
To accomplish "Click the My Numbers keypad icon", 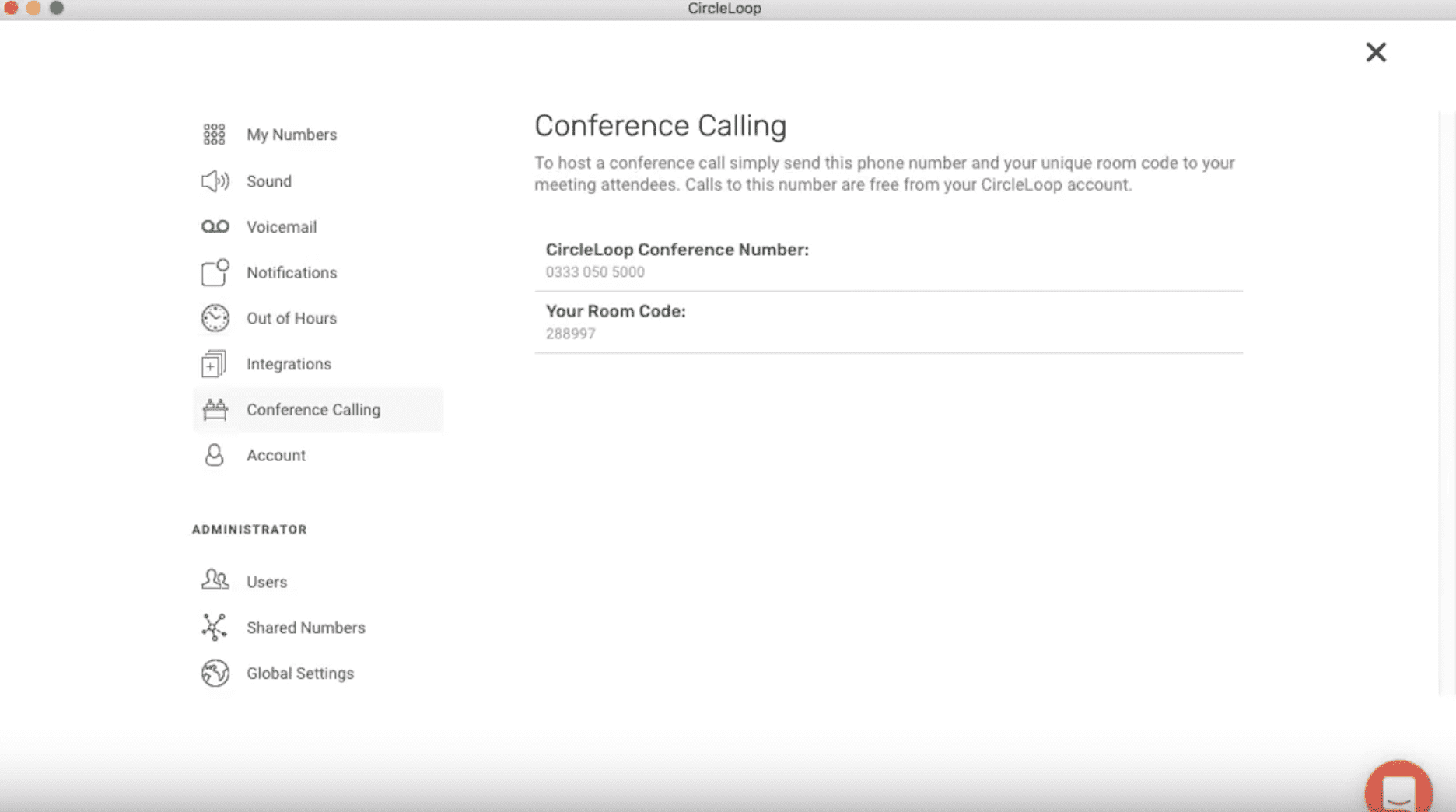I will point(214,135).
